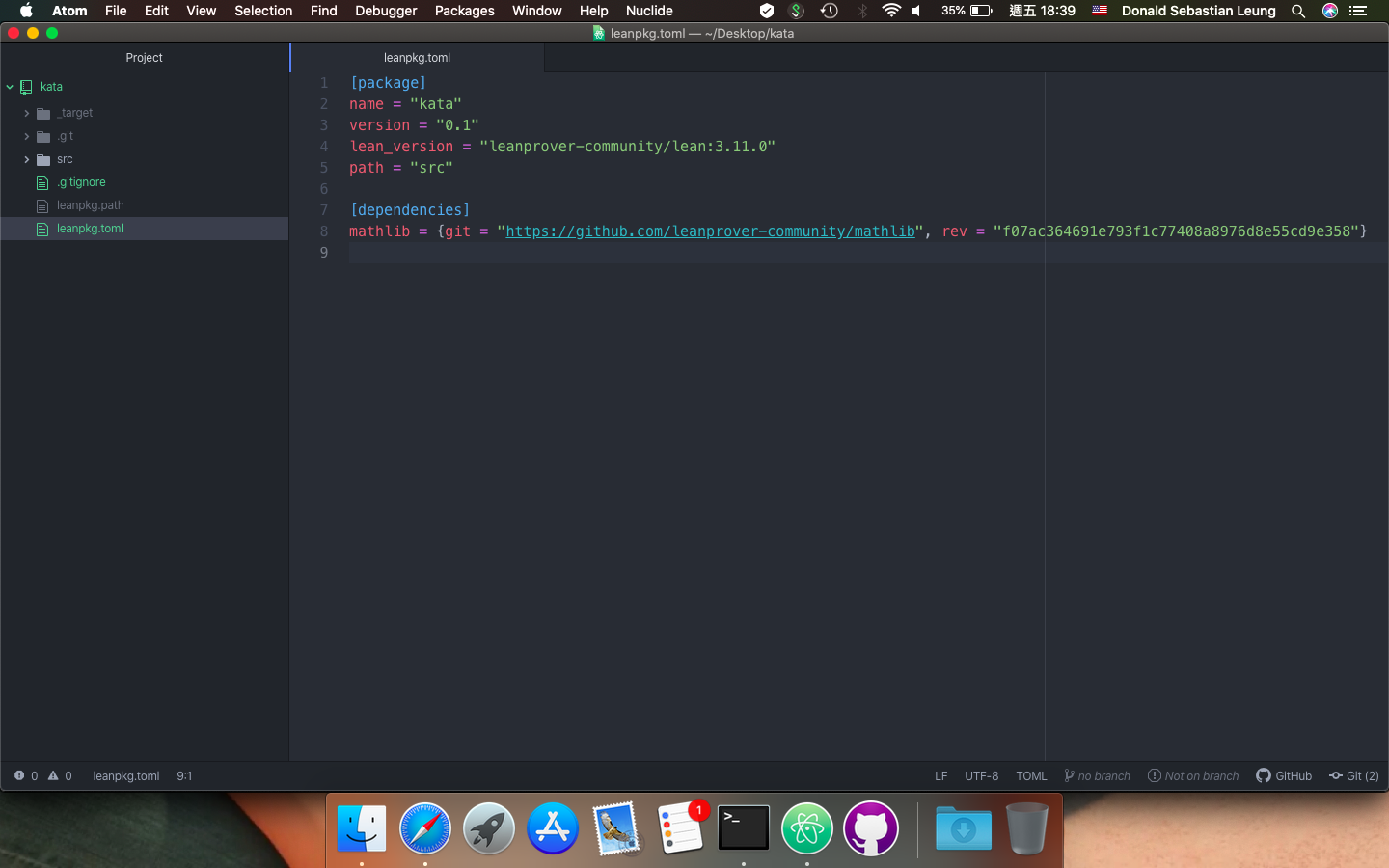The height and width of the screenshot is (868, 1389).
Task: Open the mathlib GitHub URL link
Action: (x=710, y=231)
